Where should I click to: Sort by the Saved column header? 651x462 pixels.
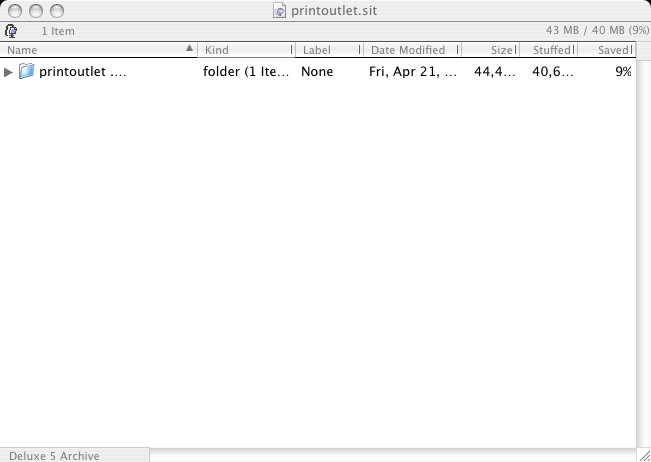[x=607, y=50]
